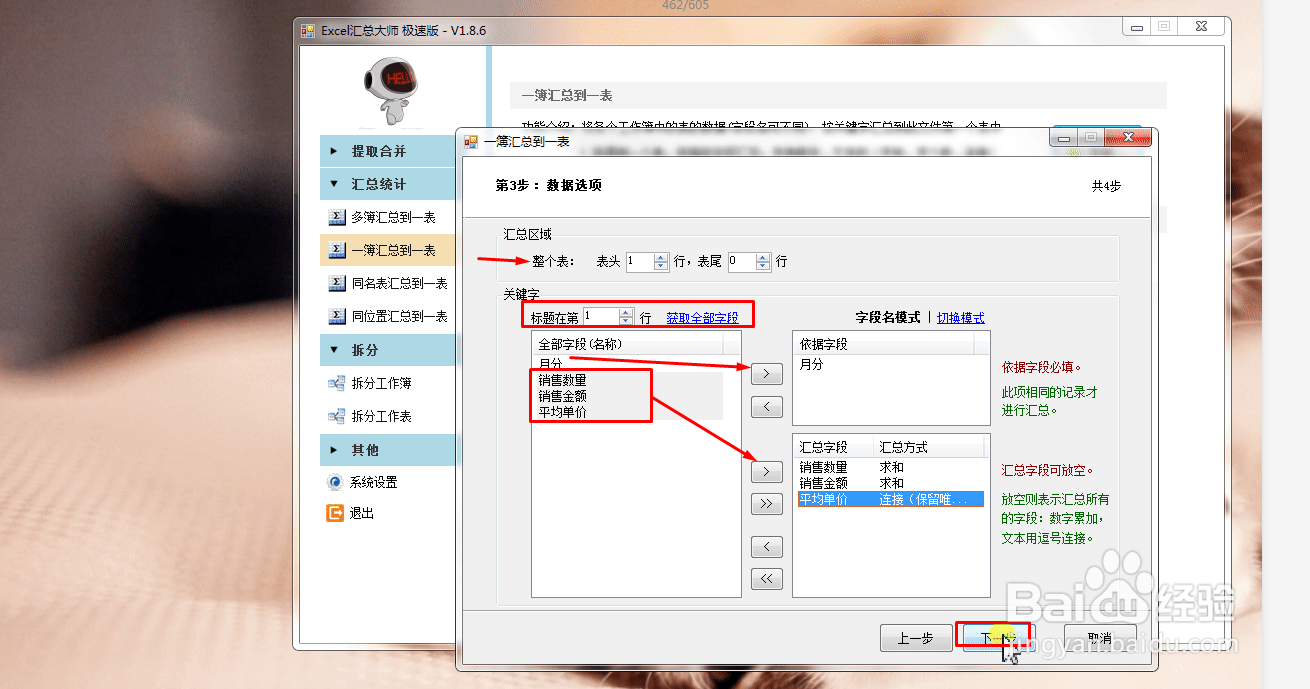The image size is (1310, 689).
Task: Click the 拆分工作簿 split icon
Action: click(337, 383)
